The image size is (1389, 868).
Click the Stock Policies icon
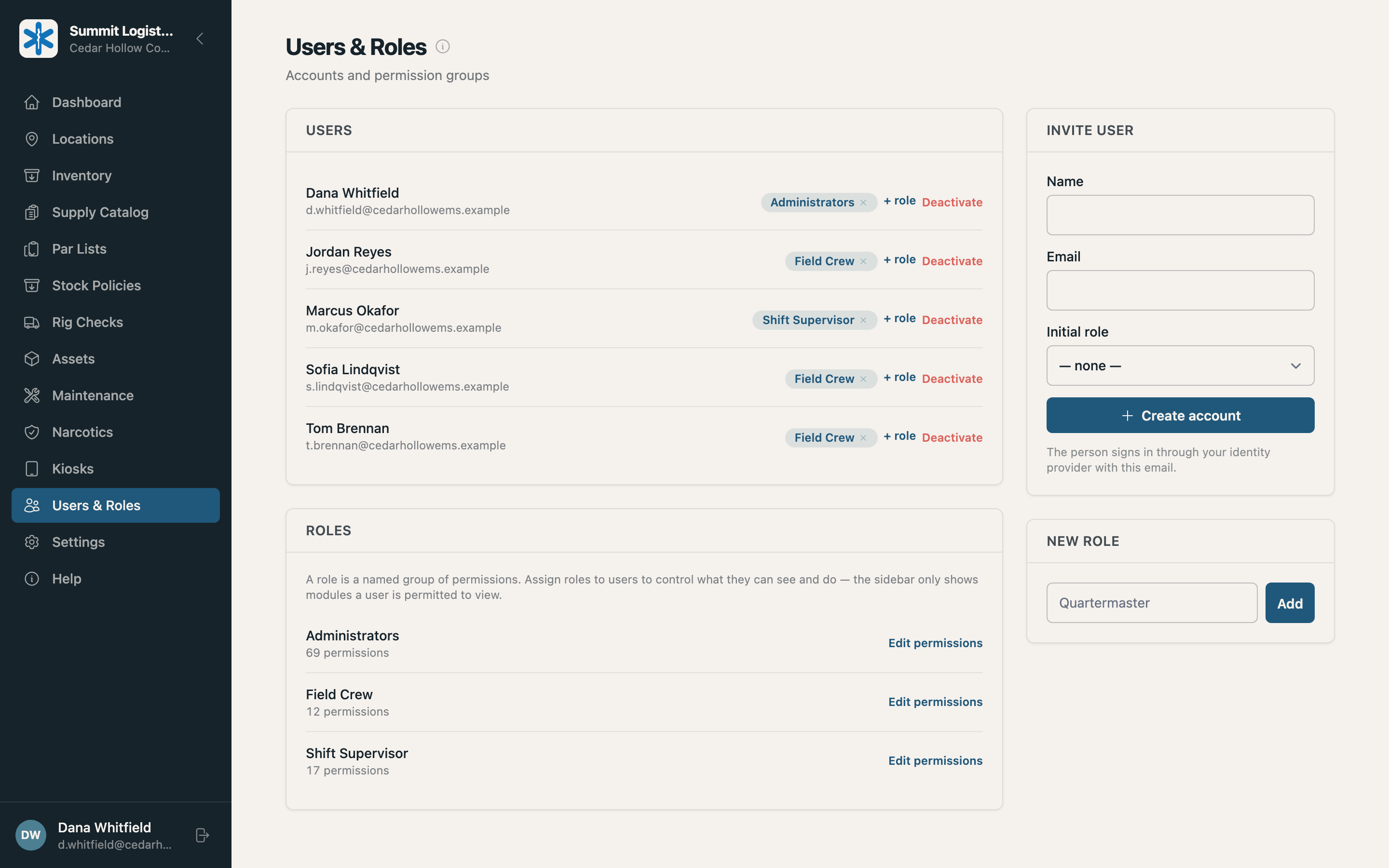coord(31,285)
